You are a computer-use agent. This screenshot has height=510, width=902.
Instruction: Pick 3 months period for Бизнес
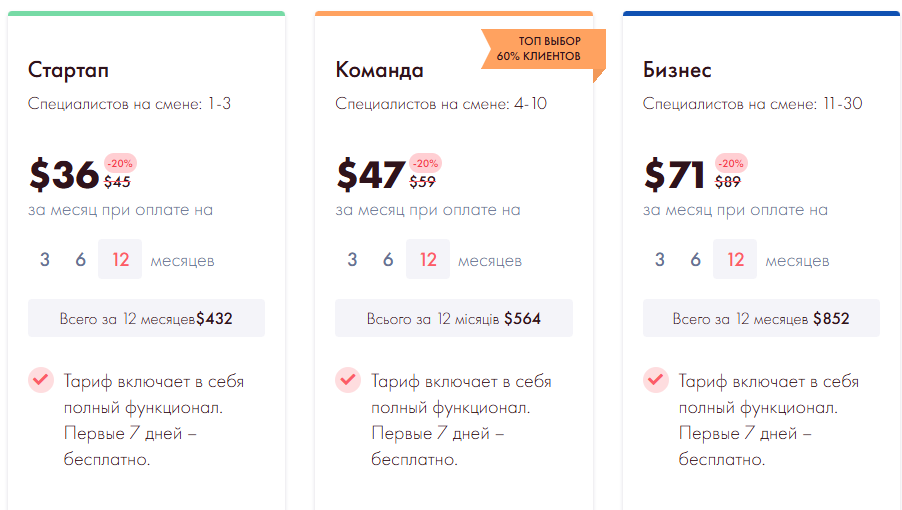[659, 260]
